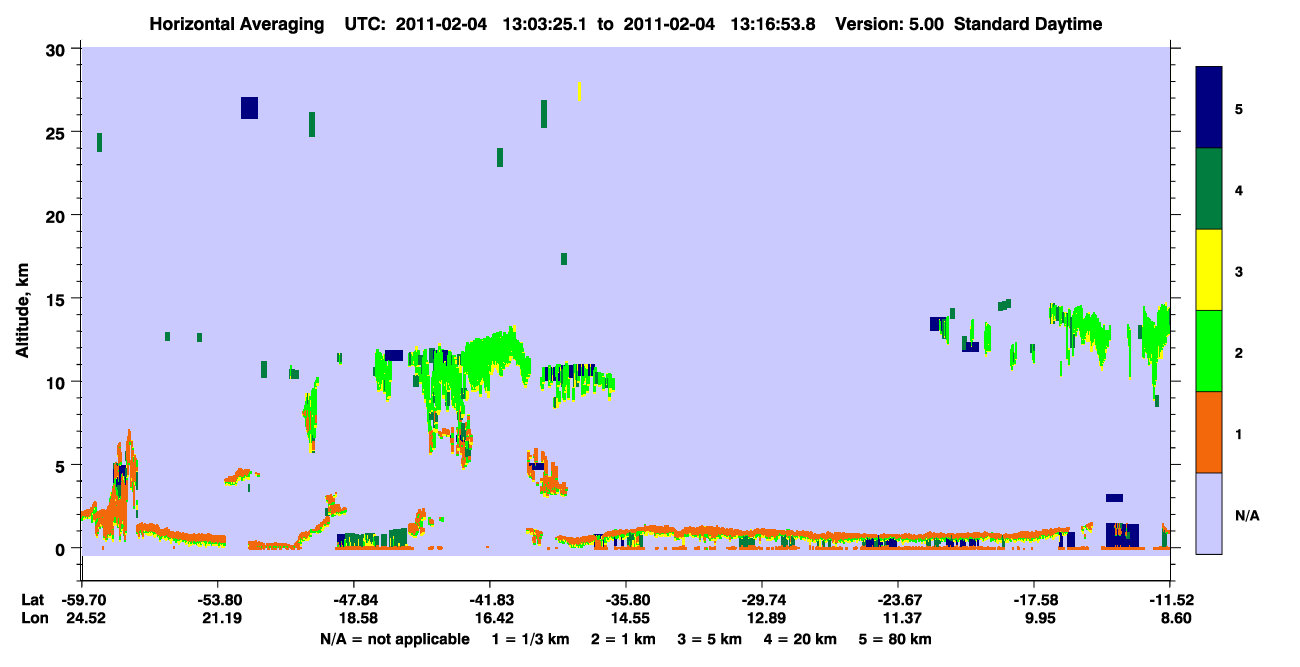
Task: Click the yellow vertical mark near 27 km altitude
Action: coord(579,91)
